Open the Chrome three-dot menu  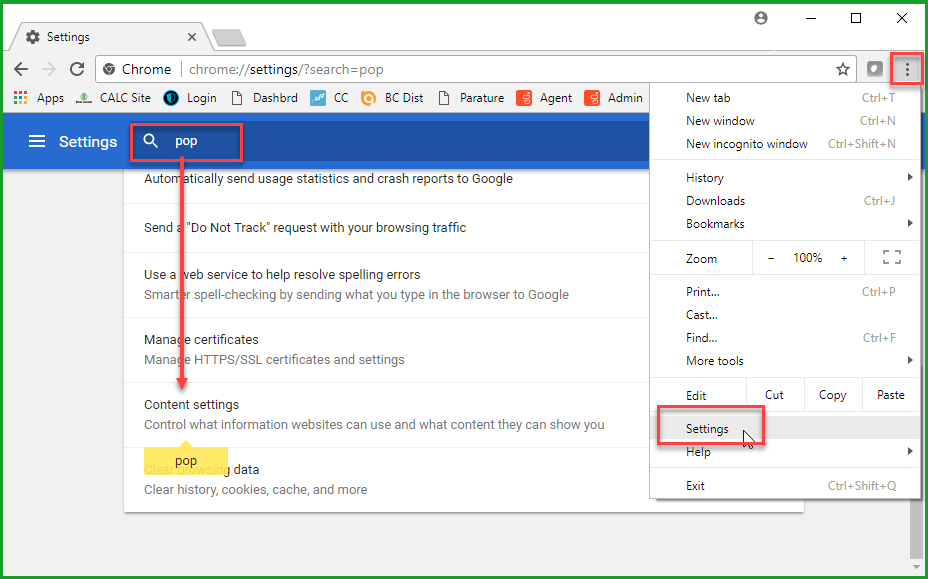(907, 70)
